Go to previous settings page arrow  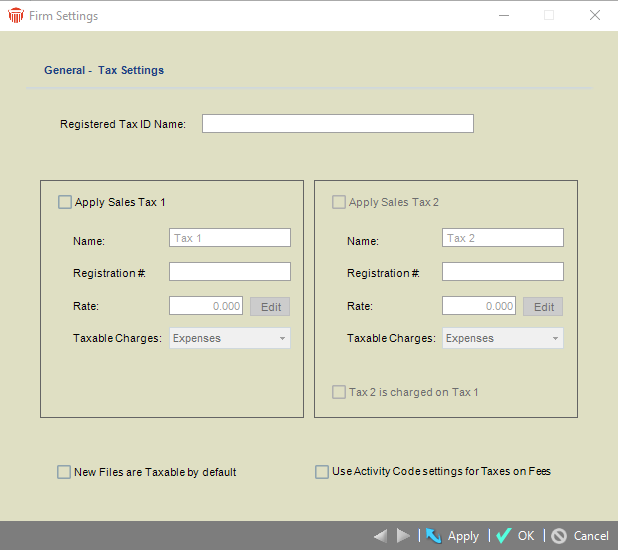pos(381,536)
